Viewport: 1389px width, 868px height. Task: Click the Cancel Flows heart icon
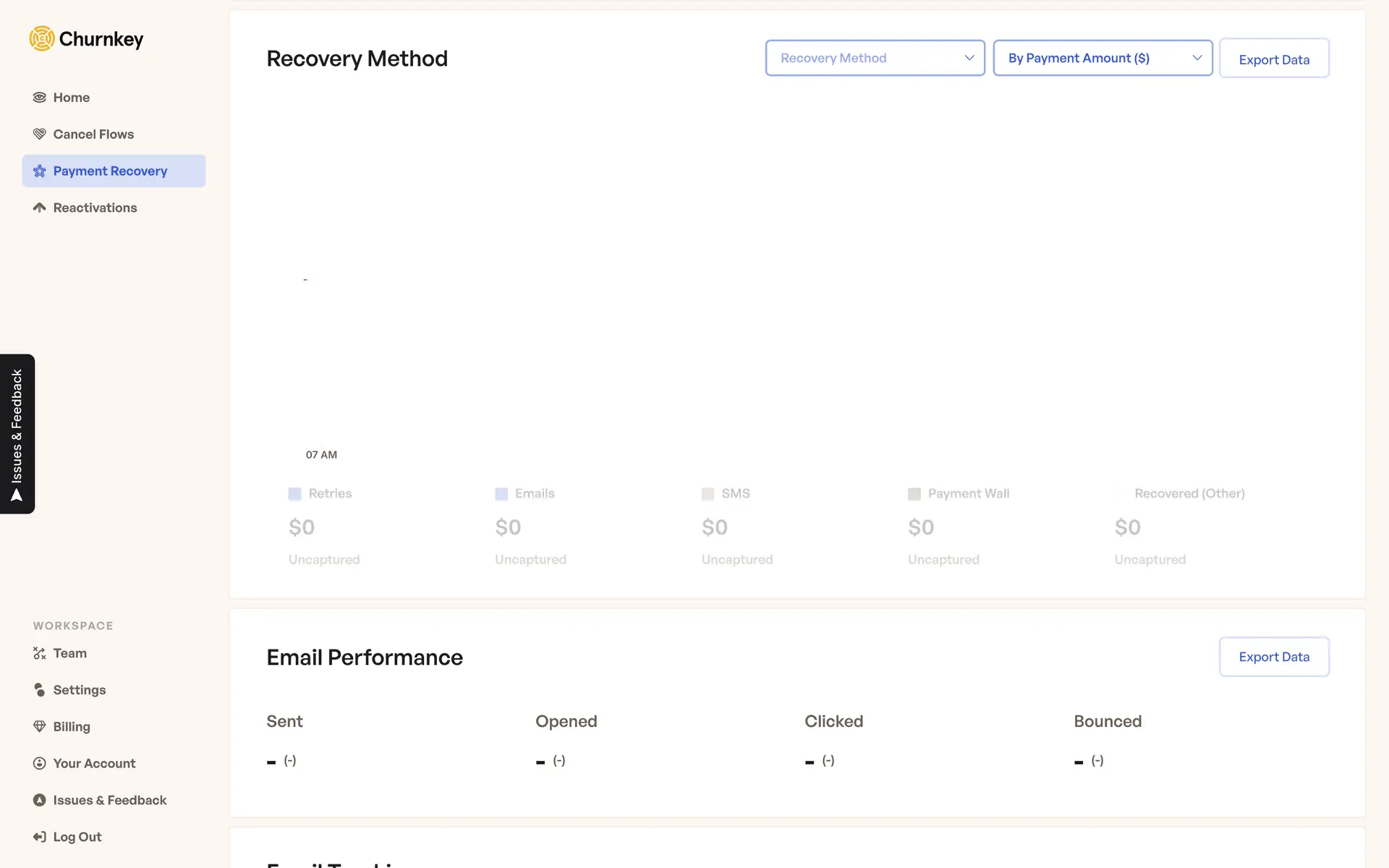[40, 135]
